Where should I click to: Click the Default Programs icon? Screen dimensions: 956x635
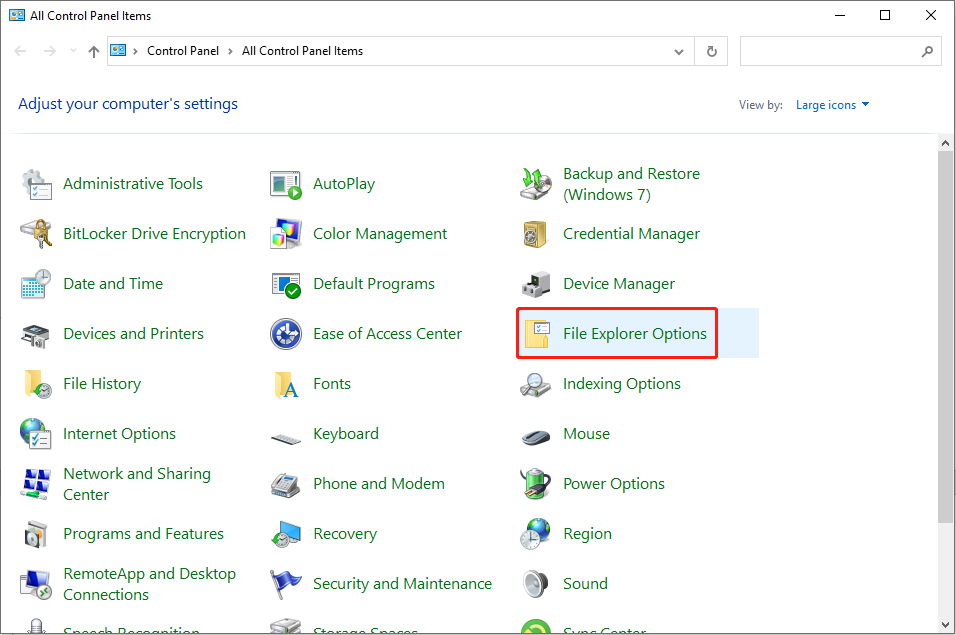pyautogui.click(x=286, y=284)
